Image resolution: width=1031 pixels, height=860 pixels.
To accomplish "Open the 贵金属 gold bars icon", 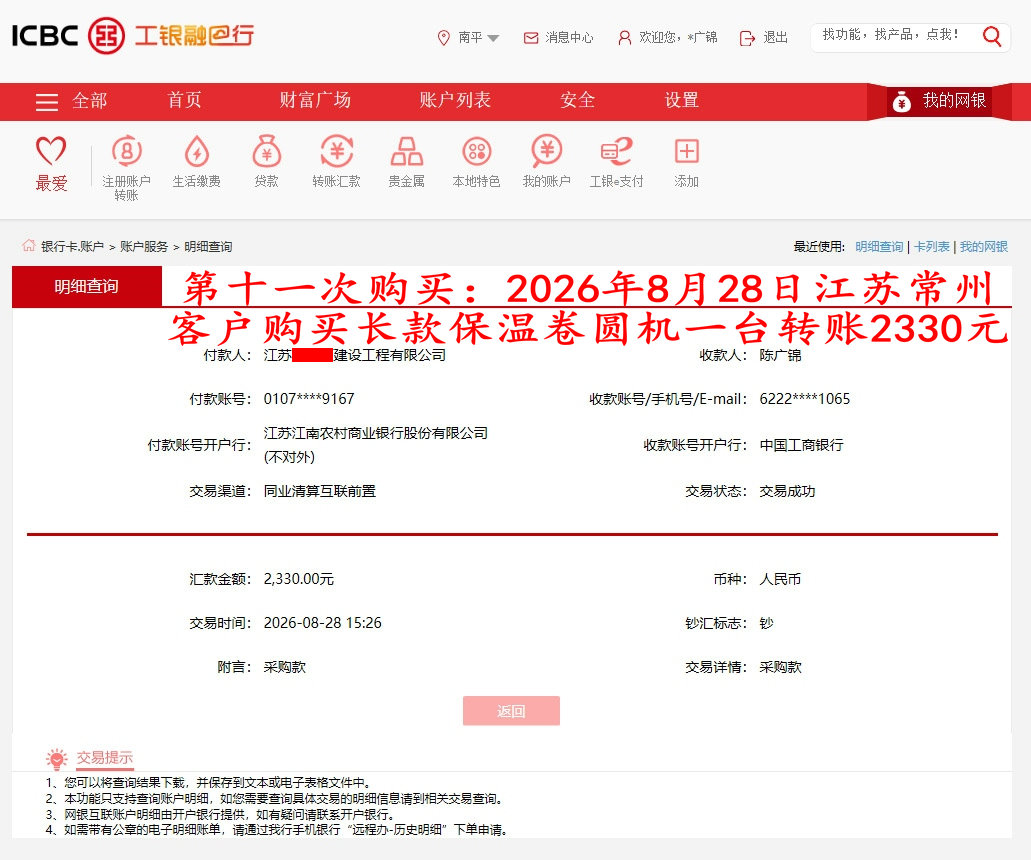I will coord(406,152).
